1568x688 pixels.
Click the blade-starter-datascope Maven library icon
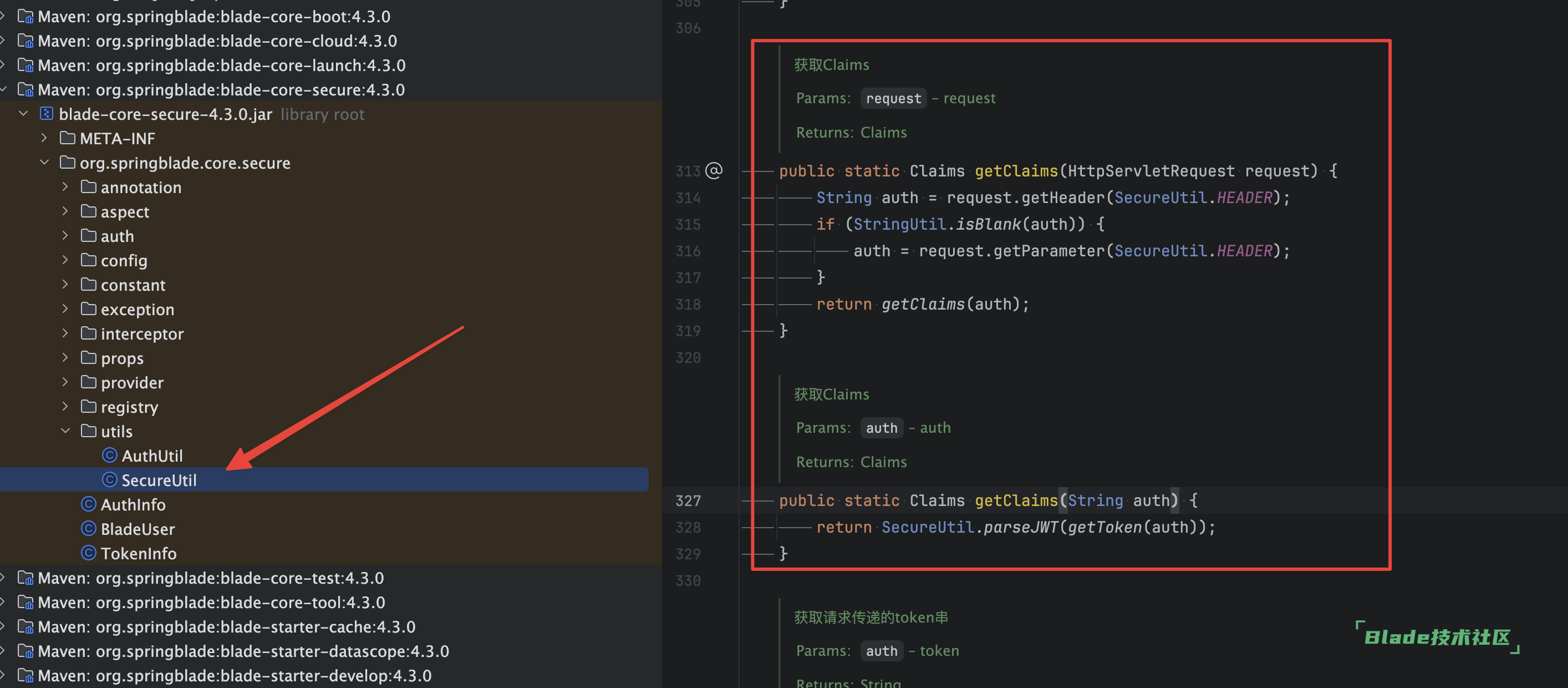[26, 651]
